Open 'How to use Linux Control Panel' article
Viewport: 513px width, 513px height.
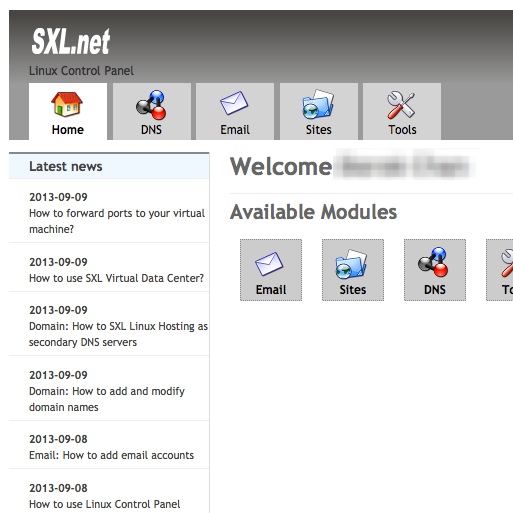point(105,504)
